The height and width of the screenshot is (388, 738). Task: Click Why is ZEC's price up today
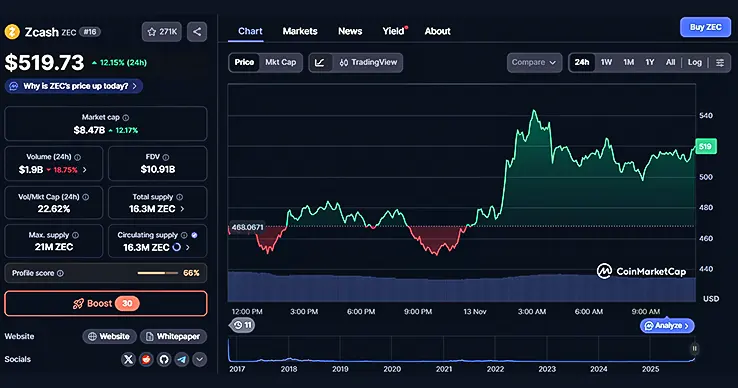pos(74,86)
